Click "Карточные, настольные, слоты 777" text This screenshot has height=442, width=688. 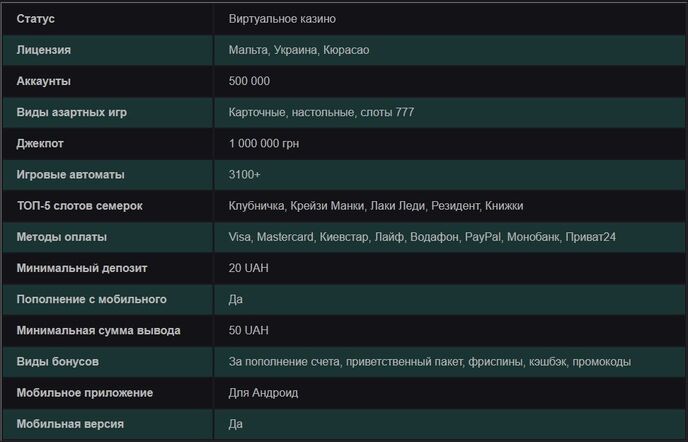click(x=321, y=112)
